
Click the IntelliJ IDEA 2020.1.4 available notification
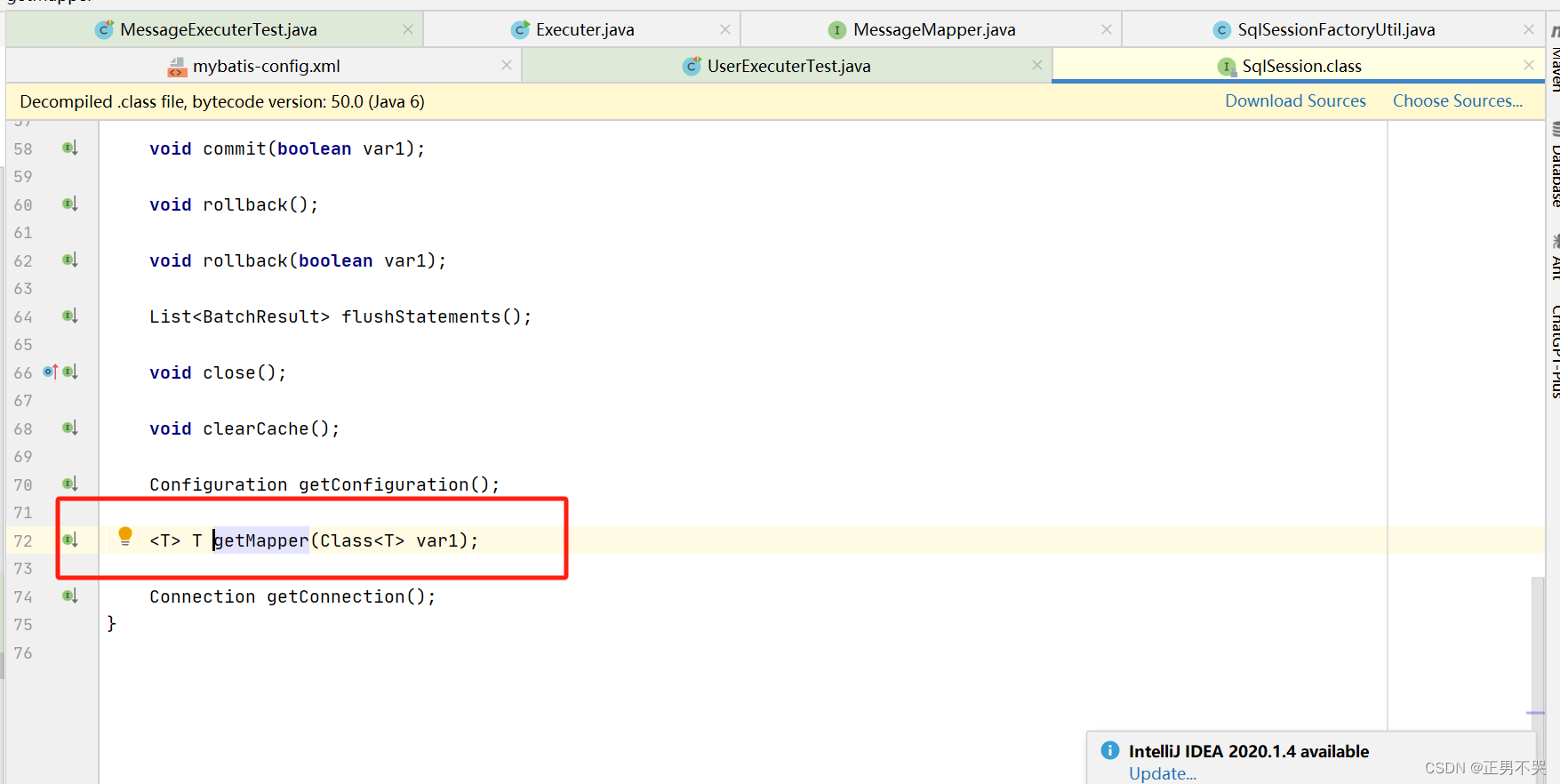1248,751
